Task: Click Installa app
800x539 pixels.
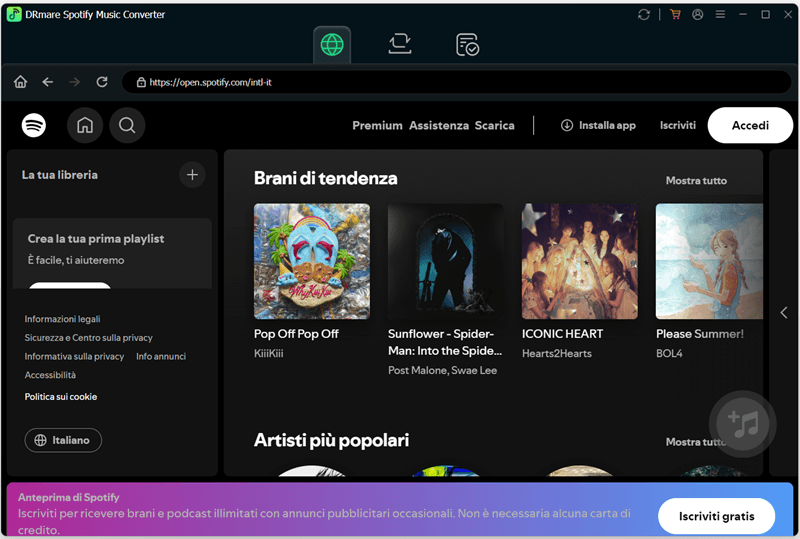Action: 598,126
